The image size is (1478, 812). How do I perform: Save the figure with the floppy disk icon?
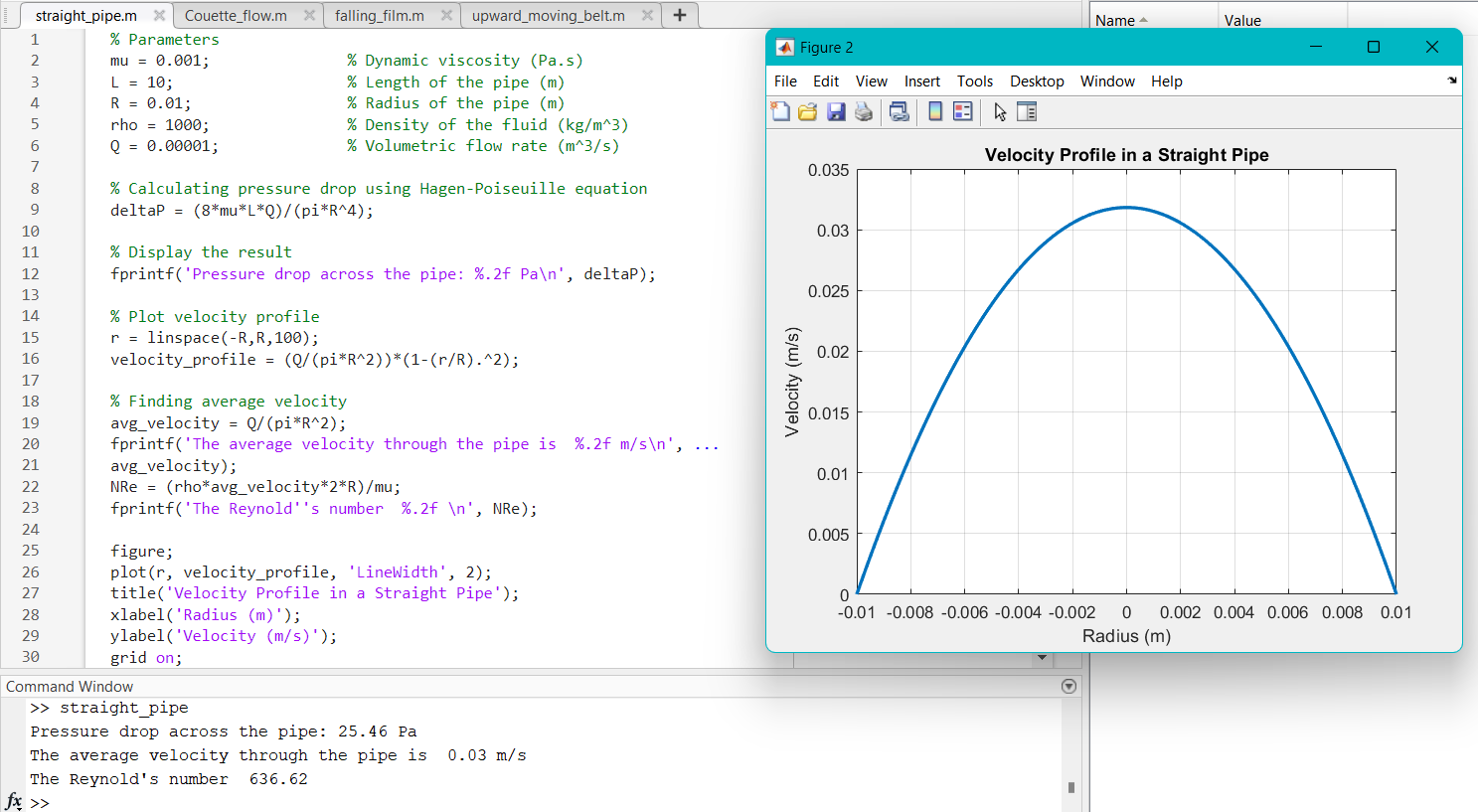point(836,111)
